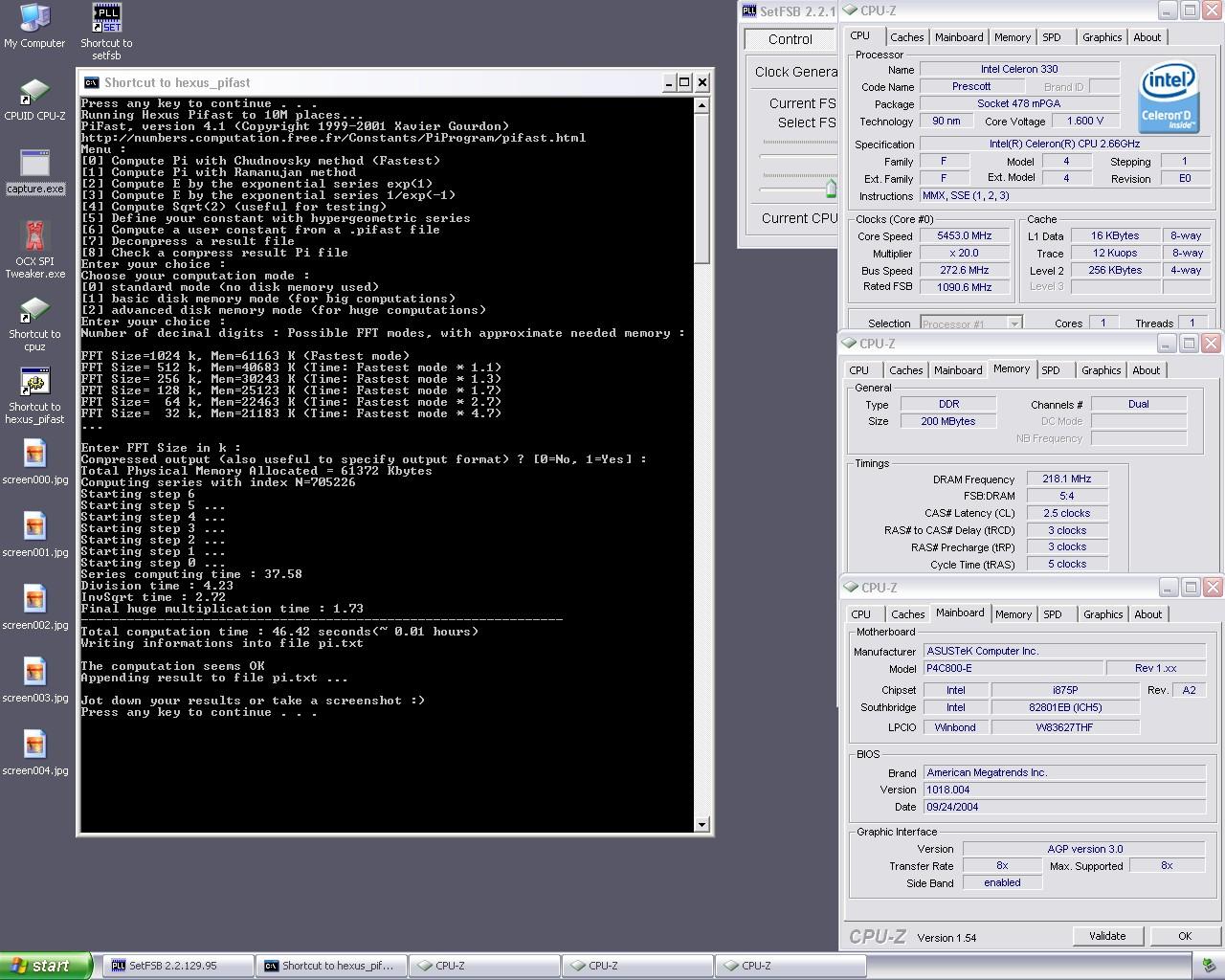
Task: Open About tab in top CPU-Z window
Action: pos(1147,37)
